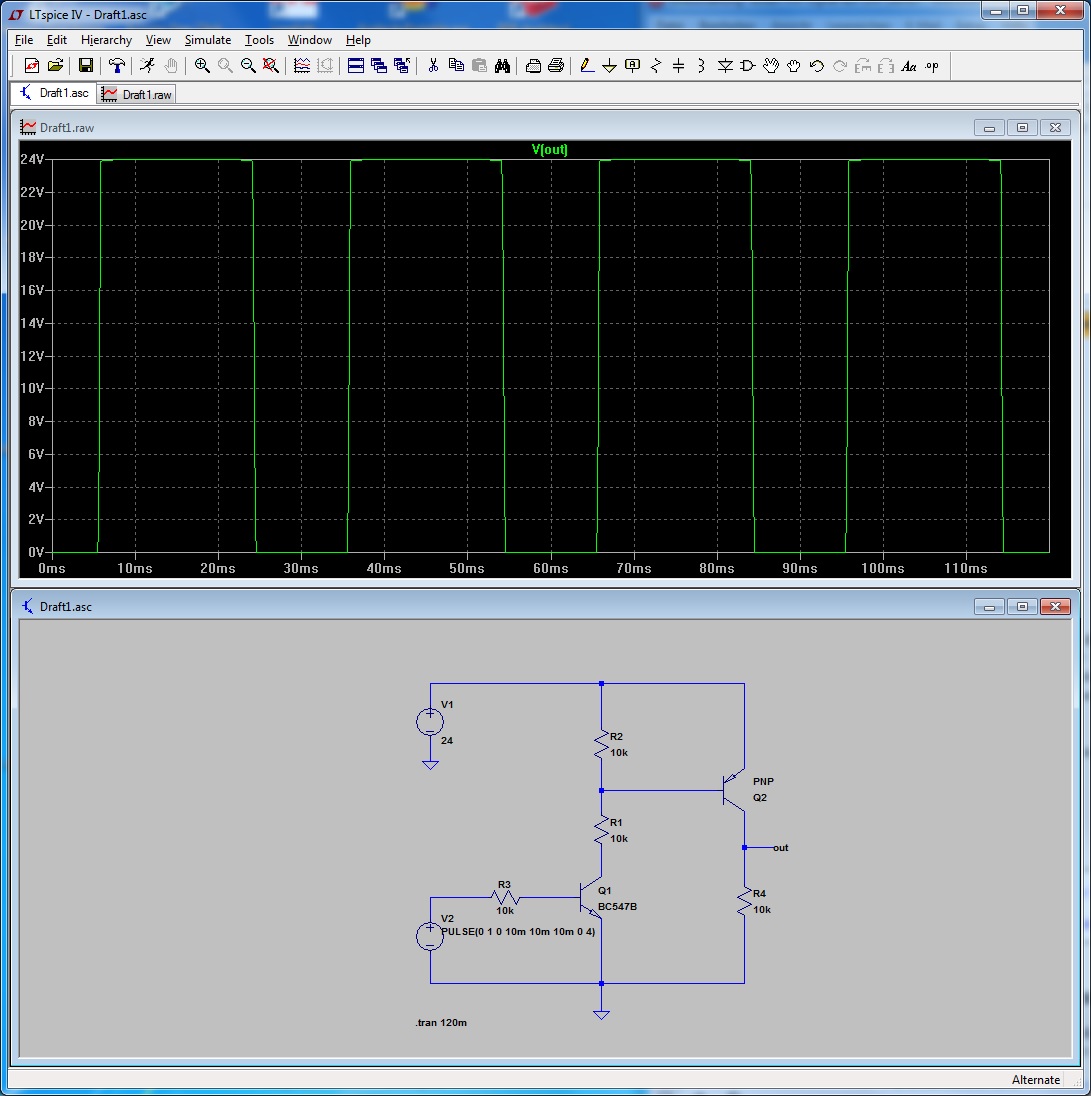Screen dimensions: 1091x1096
Task: Open the Edit menu
Action: [x=57, y=40]
